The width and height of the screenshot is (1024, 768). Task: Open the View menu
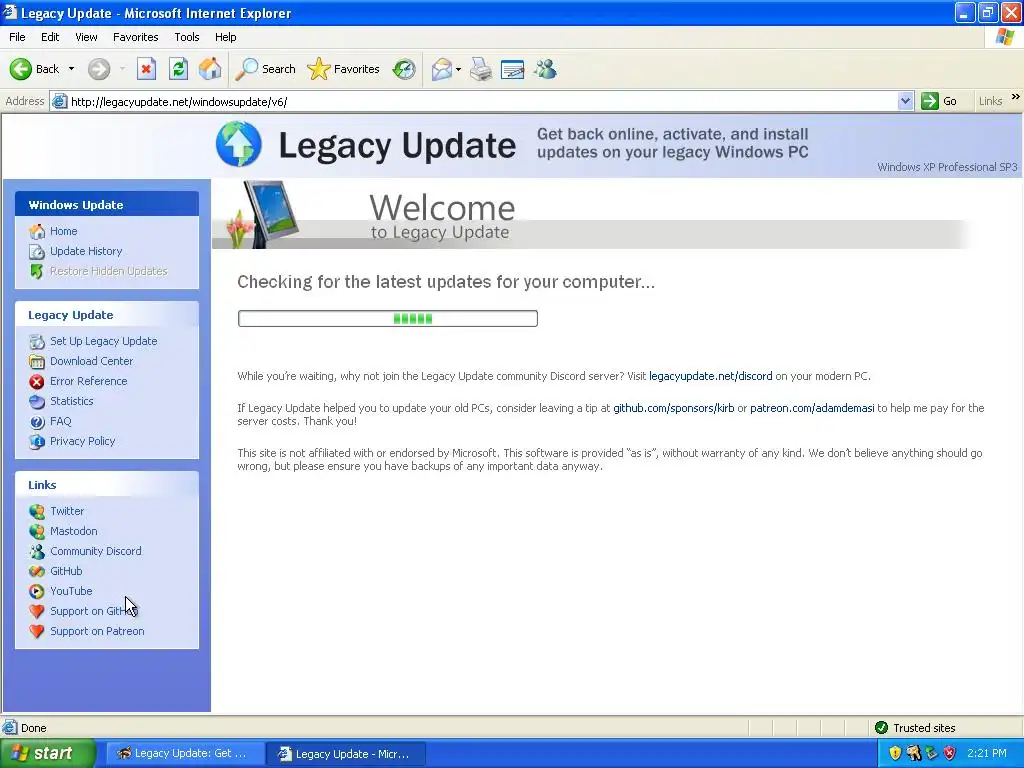coord(86,37)
